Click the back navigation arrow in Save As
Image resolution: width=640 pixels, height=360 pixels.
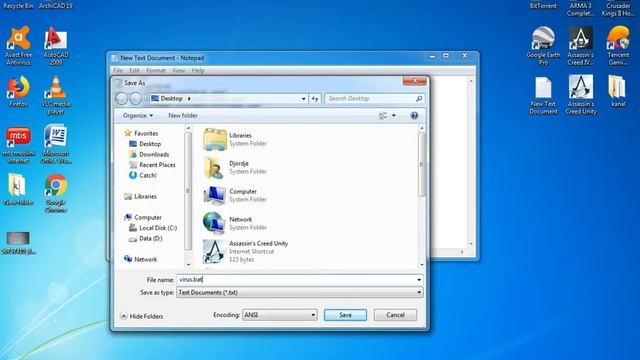pos(121,98)
